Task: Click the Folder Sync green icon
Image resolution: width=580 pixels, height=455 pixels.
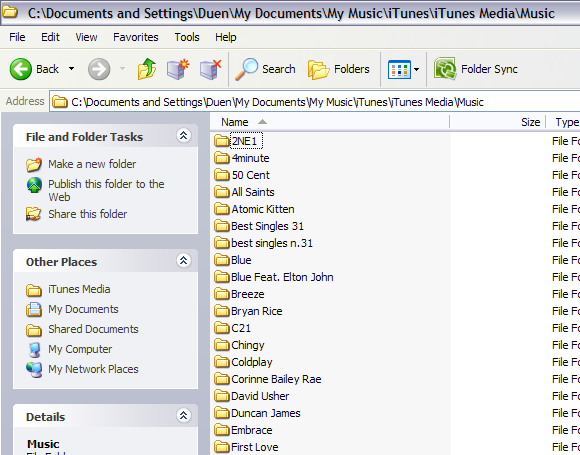Action: pyautogui.click(x=445, y=68)
